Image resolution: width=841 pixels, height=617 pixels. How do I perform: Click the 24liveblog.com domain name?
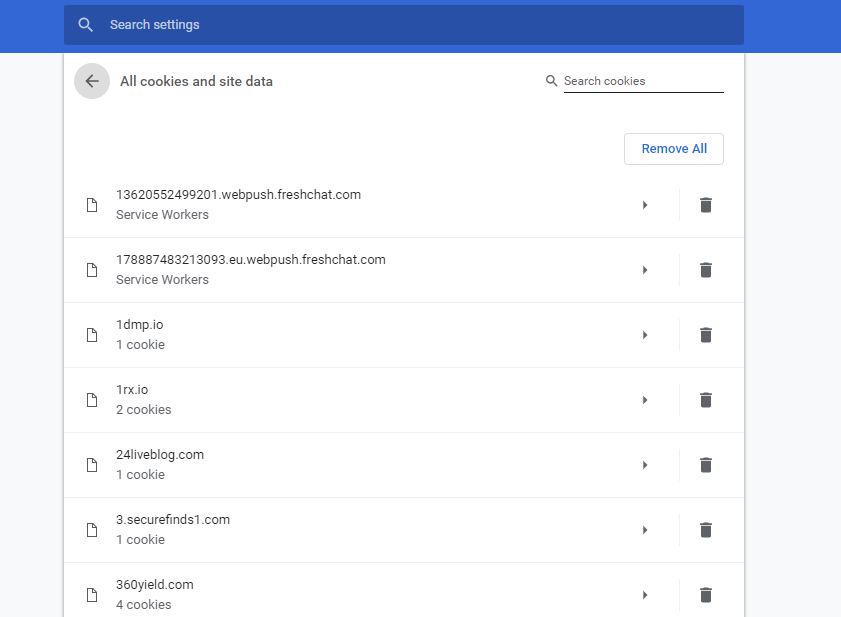pyautogui.click(x=160, y=454)
